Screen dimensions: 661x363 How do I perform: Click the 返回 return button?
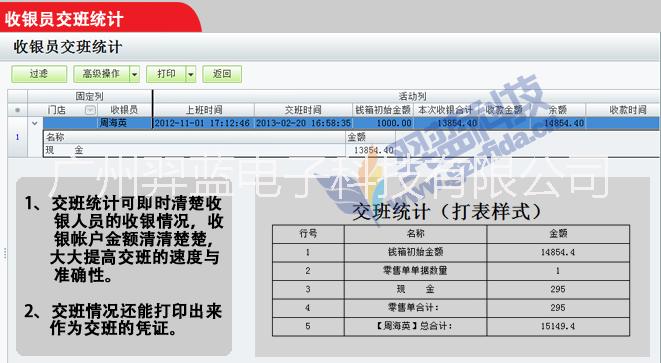tap(222, 74)
